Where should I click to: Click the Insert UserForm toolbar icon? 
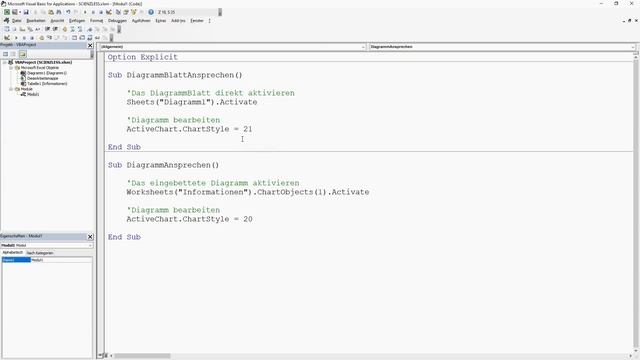pyautogui.click(x=15, y=12)
